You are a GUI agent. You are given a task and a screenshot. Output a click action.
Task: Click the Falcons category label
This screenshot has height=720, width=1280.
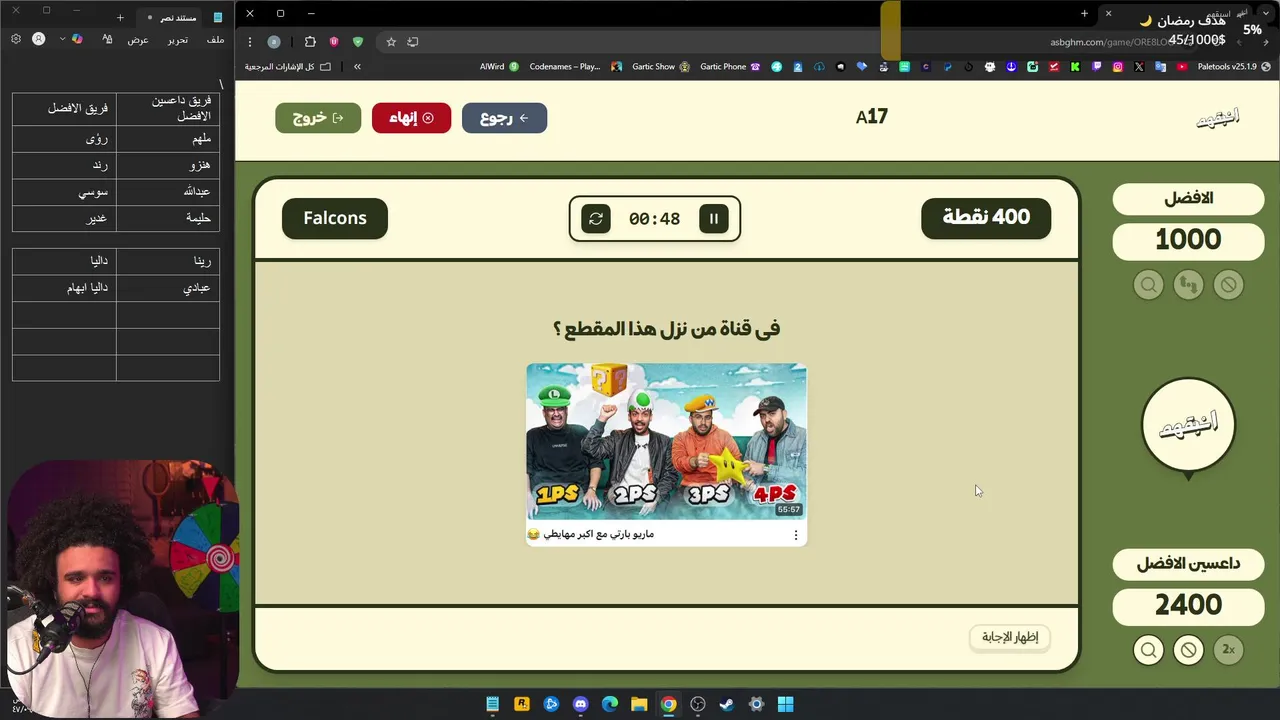pyautogui.click(x=335, y=218)
